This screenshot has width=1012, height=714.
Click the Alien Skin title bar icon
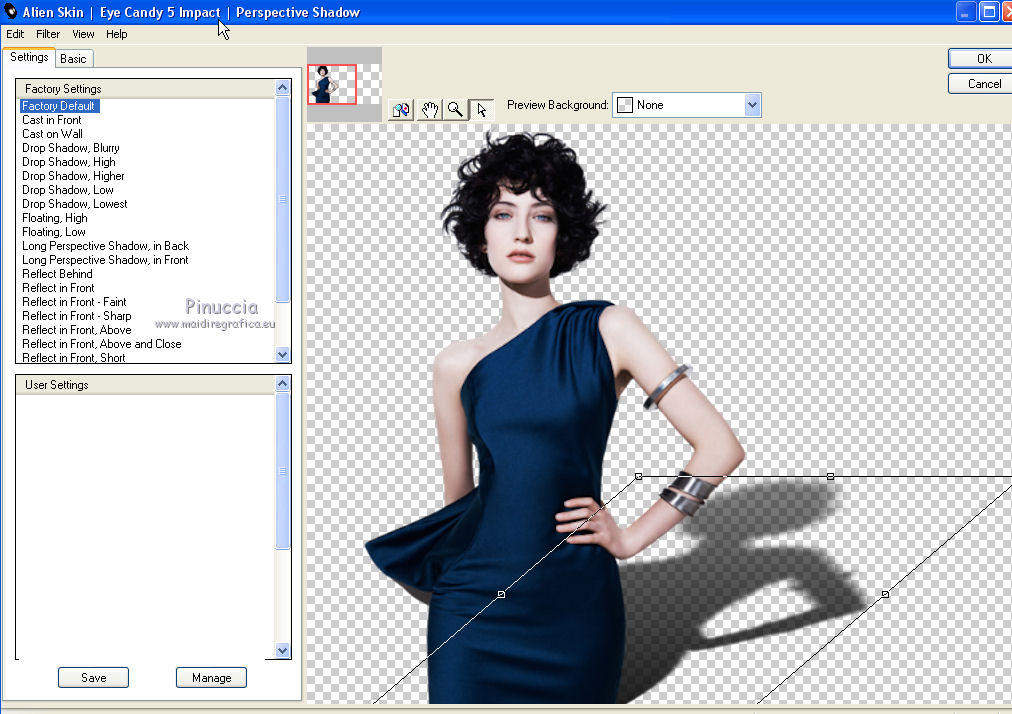pyautogui.click(x=10, y=11)
